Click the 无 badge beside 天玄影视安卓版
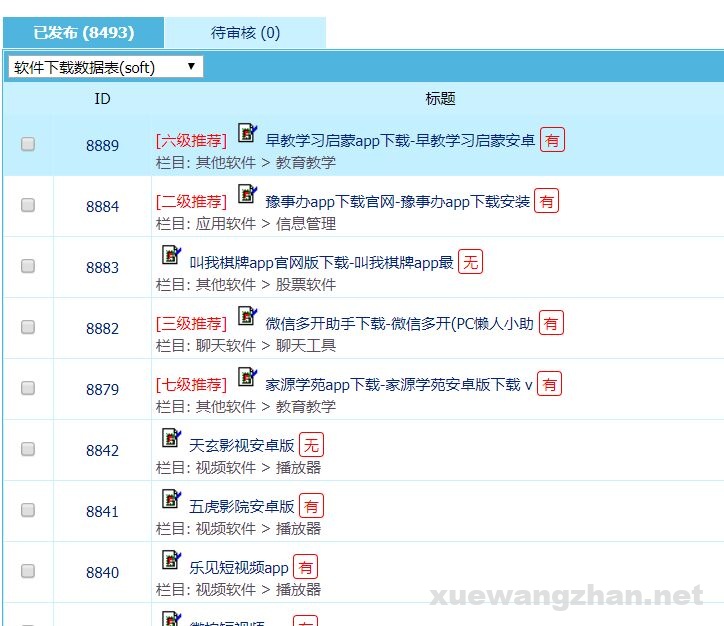Screen dimensions: 724x626 [x=311, y=444]
